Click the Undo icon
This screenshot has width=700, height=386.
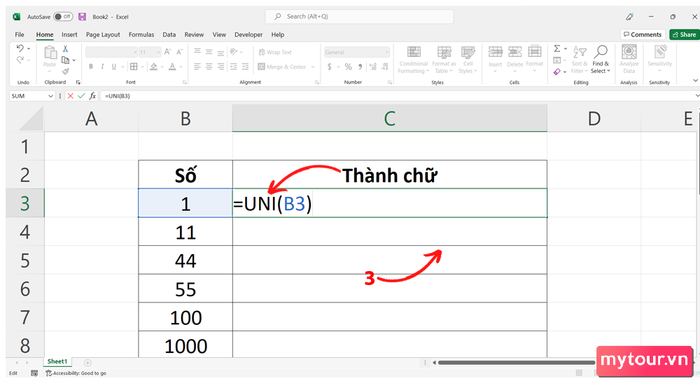tap(20, 48)
